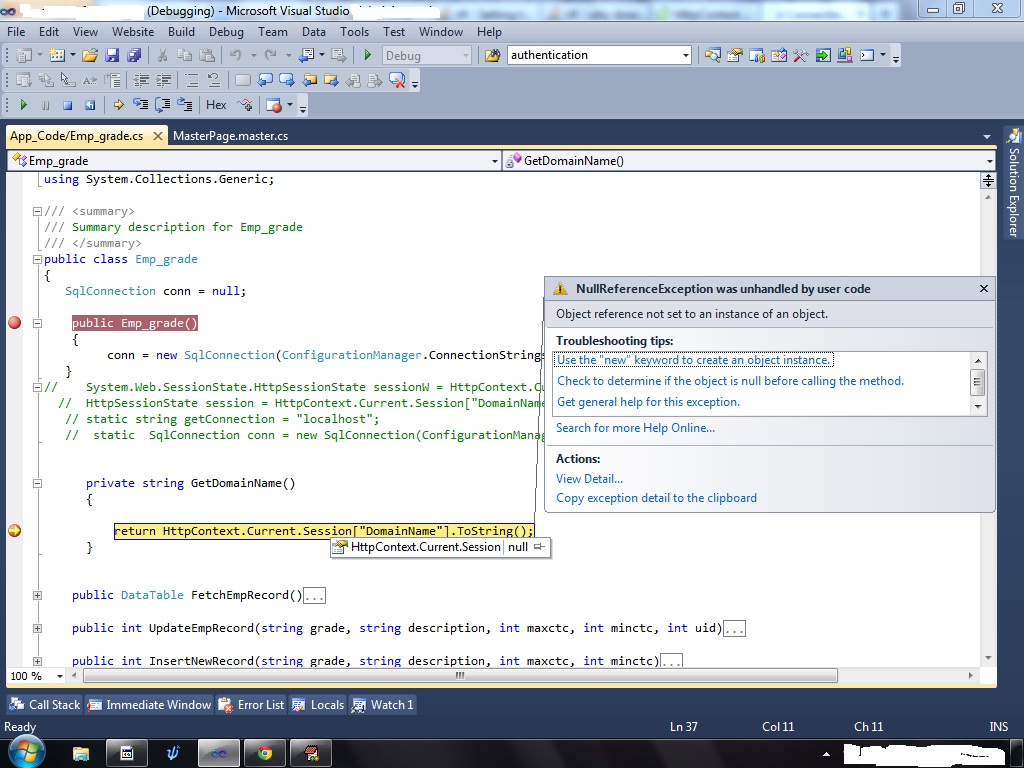
Task: Open the Properties Window toolbar icon
Action: [735, 56]
